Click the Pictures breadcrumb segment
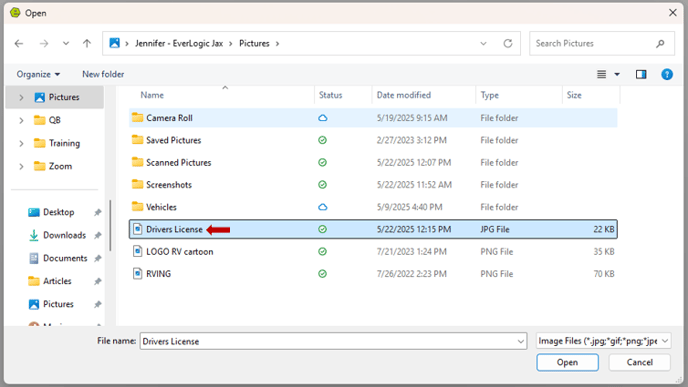Image resolution: width=688 pixels, height=387 pixels. 254,43
